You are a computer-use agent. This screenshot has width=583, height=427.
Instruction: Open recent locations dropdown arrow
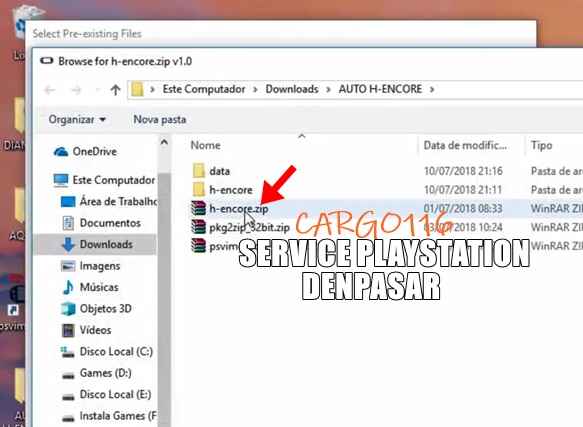[x=98, y=90]
